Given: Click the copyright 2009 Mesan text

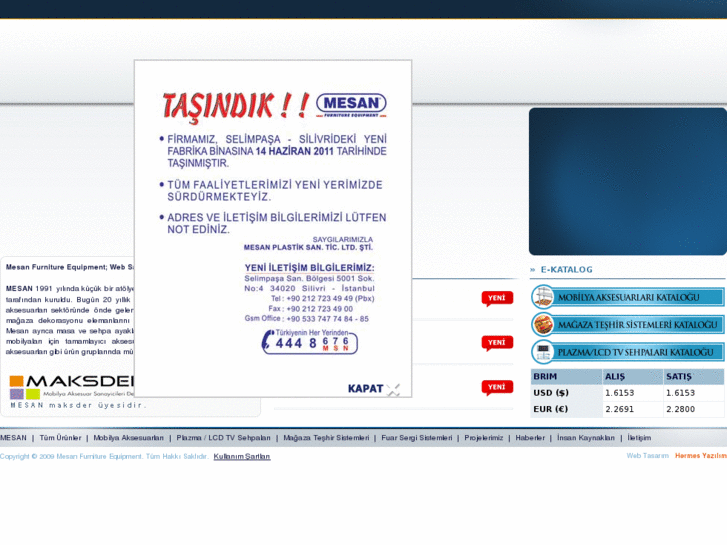Looking at the screenshot, I should pyautogui.click(x=104, y=456).
